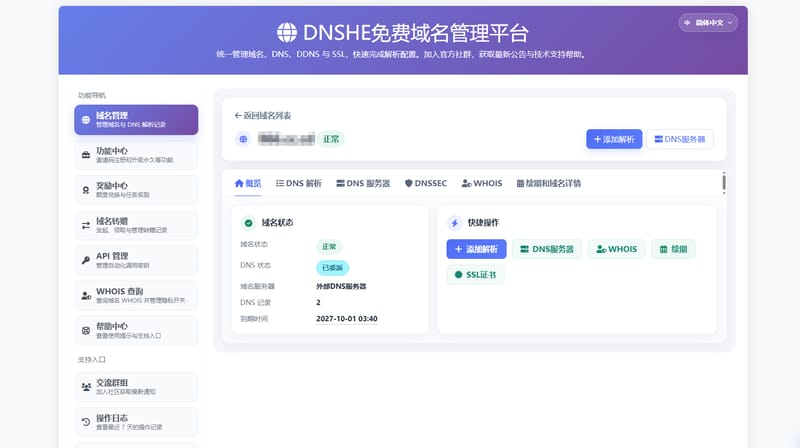Click the key icon beside API 管理

(x=86, y=260)
